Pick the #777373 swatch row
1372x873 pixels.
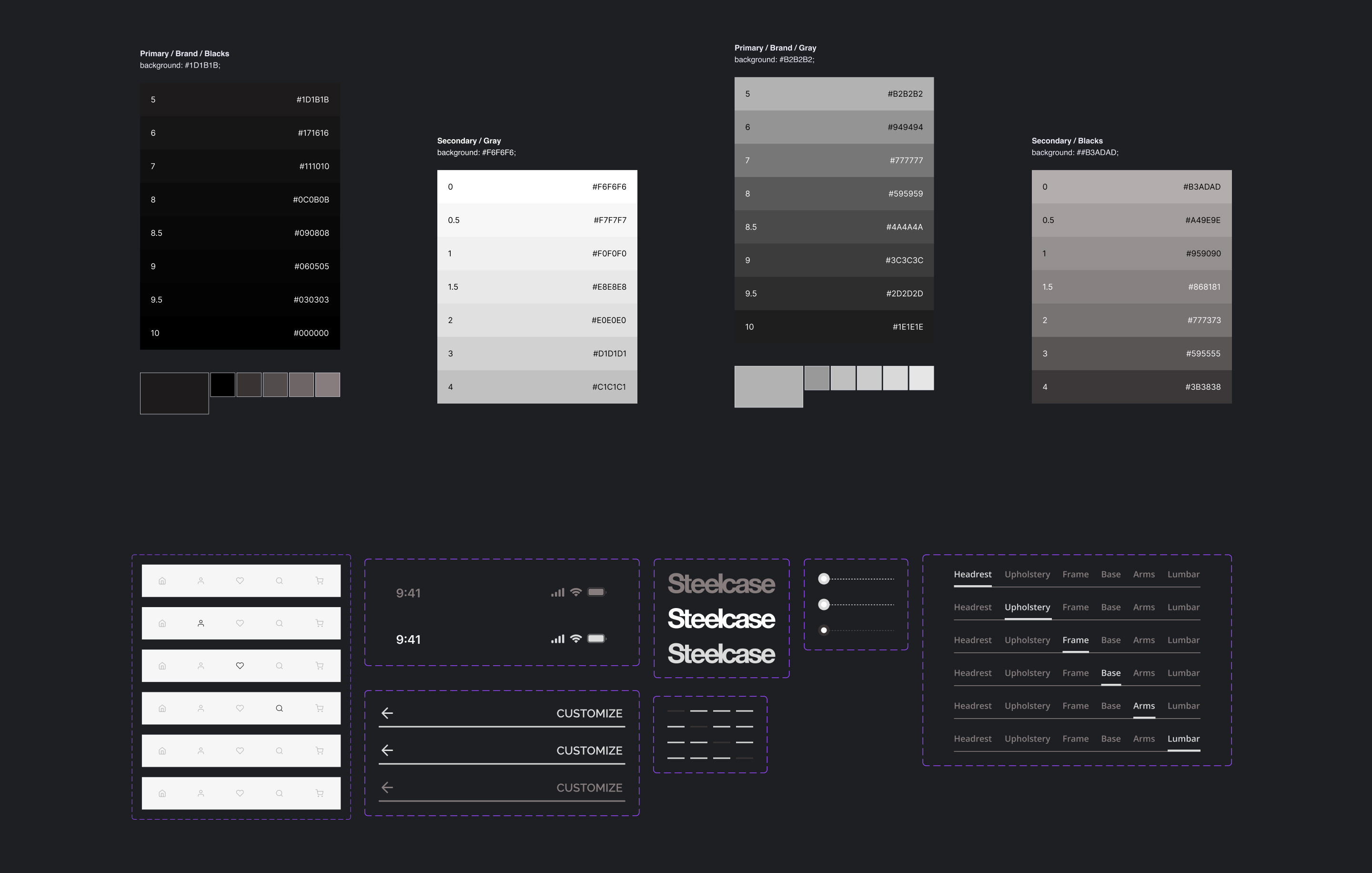coord(1131,320)
